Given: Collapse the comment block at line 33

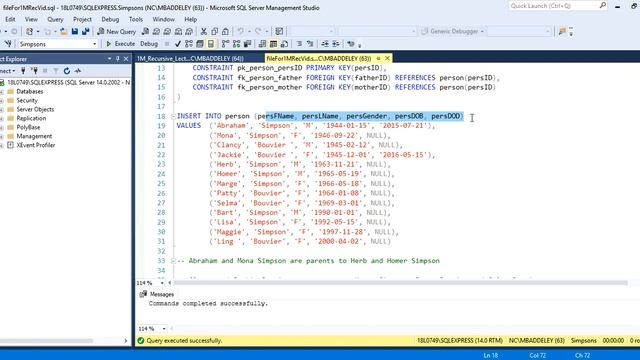Looking at the screenshot, I should (173, 261).
